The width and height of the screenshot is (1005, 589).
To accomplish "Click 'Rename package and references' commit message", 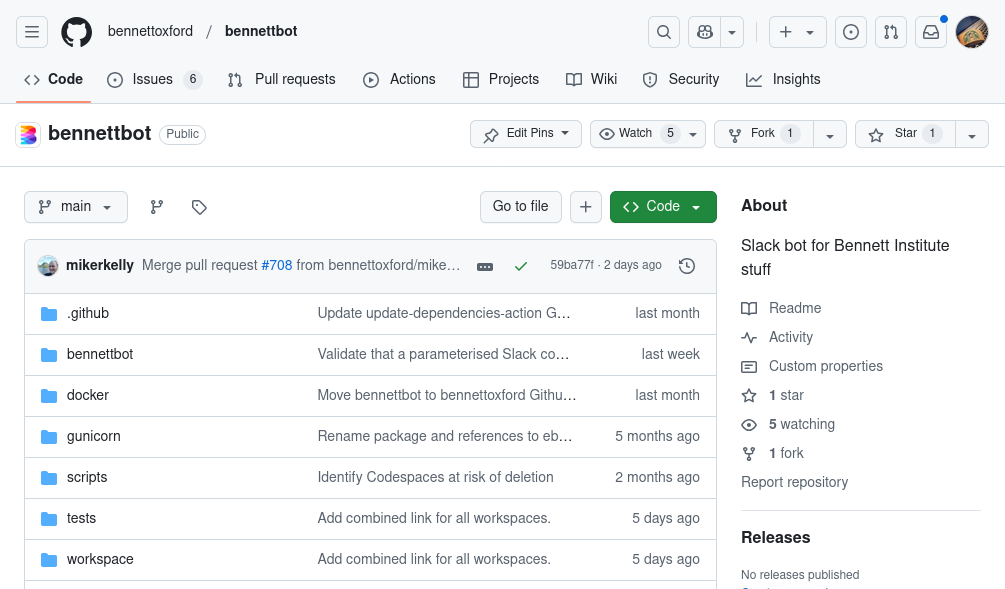I will click(x=445, y=436).
